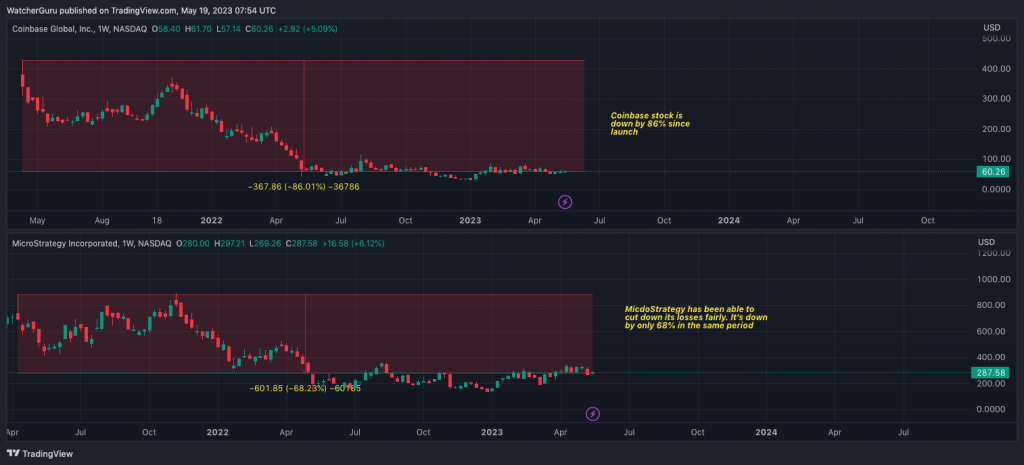Click the Coinbase high value H61.70
Screen dimensions: 1024x465
click(x=197, y=29)
